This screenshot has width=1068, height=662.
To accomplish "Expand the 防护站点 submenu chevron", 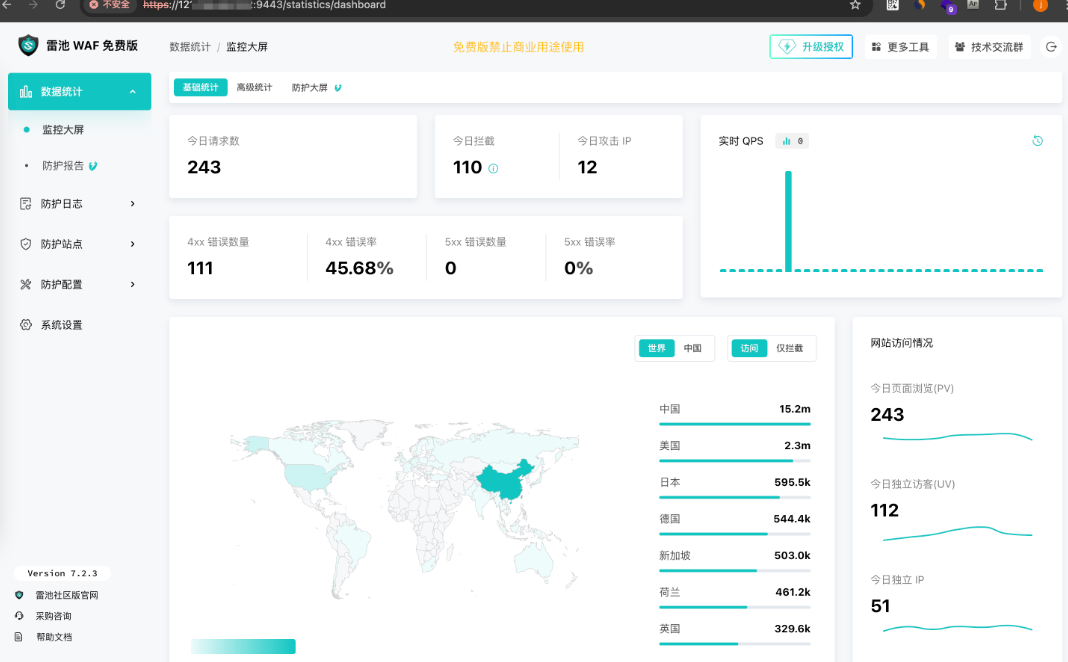I will [133, 244].
